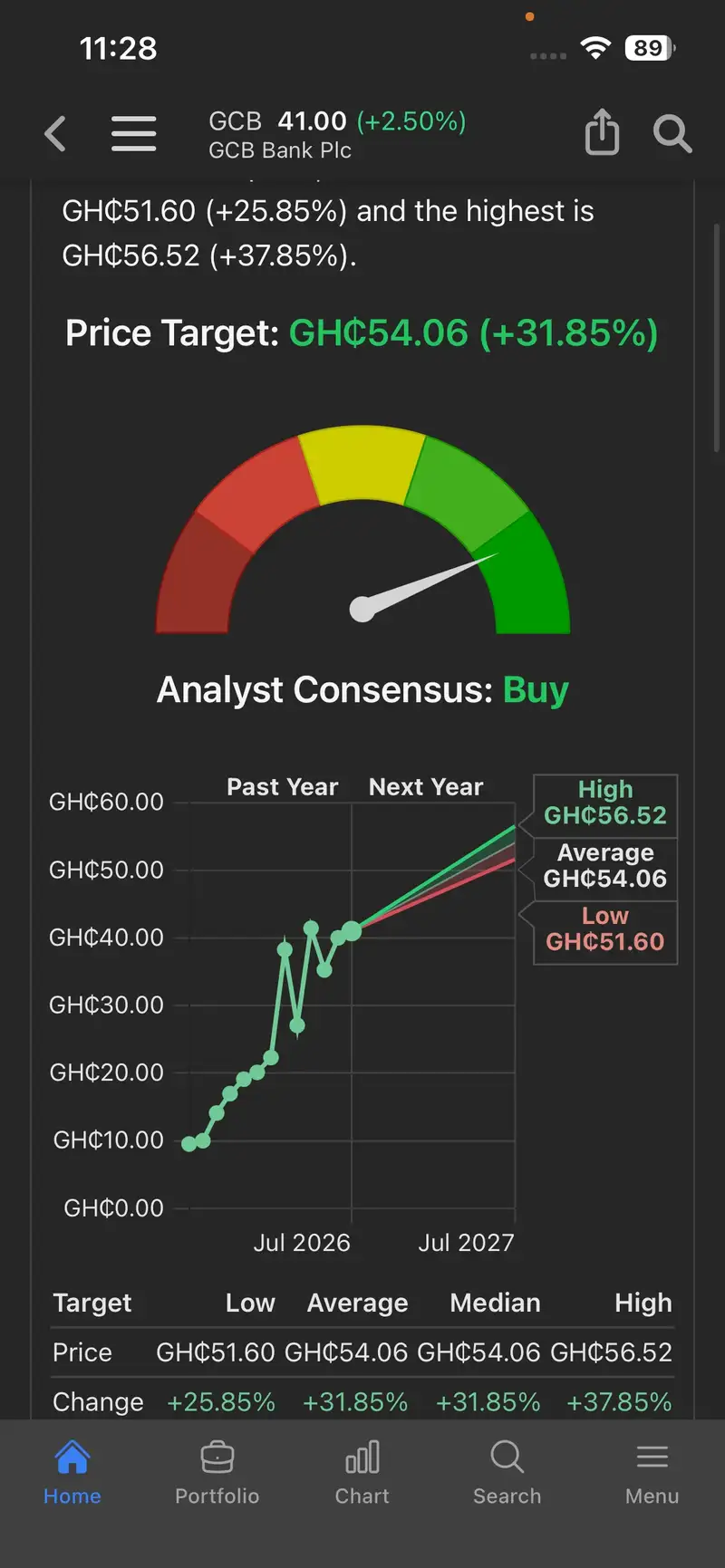The image size is (725, 1568).
Task: Tap the last data point on price chart
Action: pyautogui.click(x=353, y=930)
